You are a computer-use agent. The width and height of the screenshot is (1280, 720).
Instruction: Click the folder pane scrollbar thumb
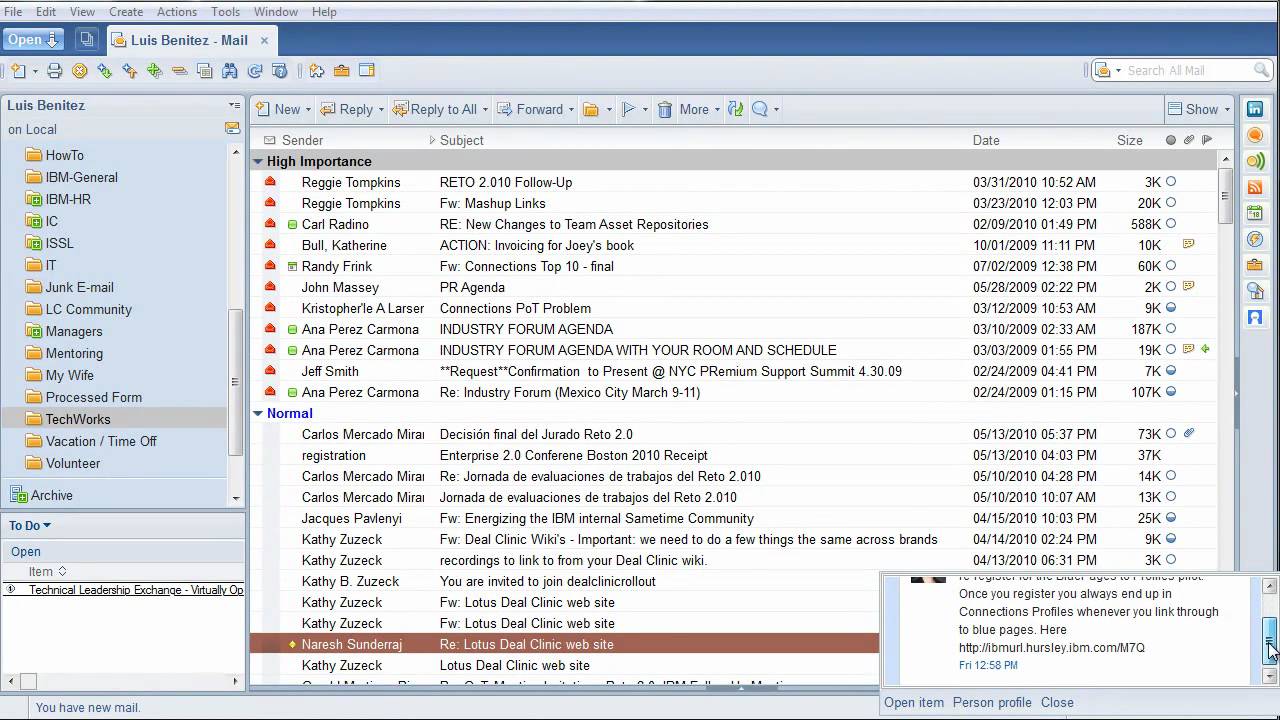236,380
